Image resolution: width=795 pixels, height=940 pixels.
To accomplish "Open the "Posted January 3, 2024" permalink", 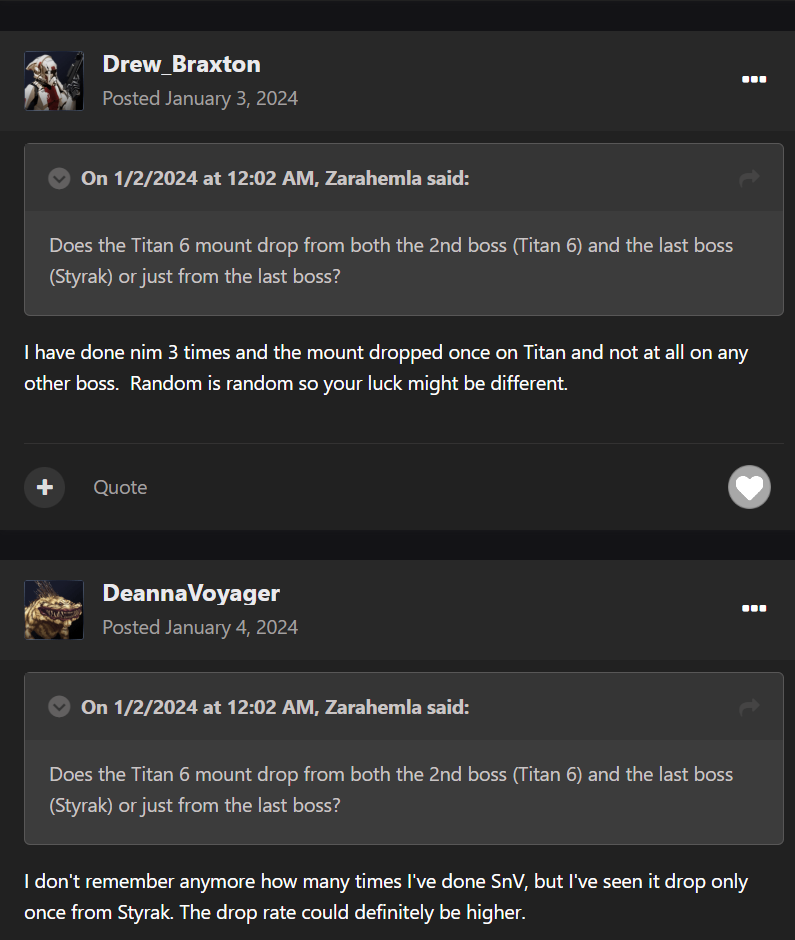I will [x=200, y=98].
